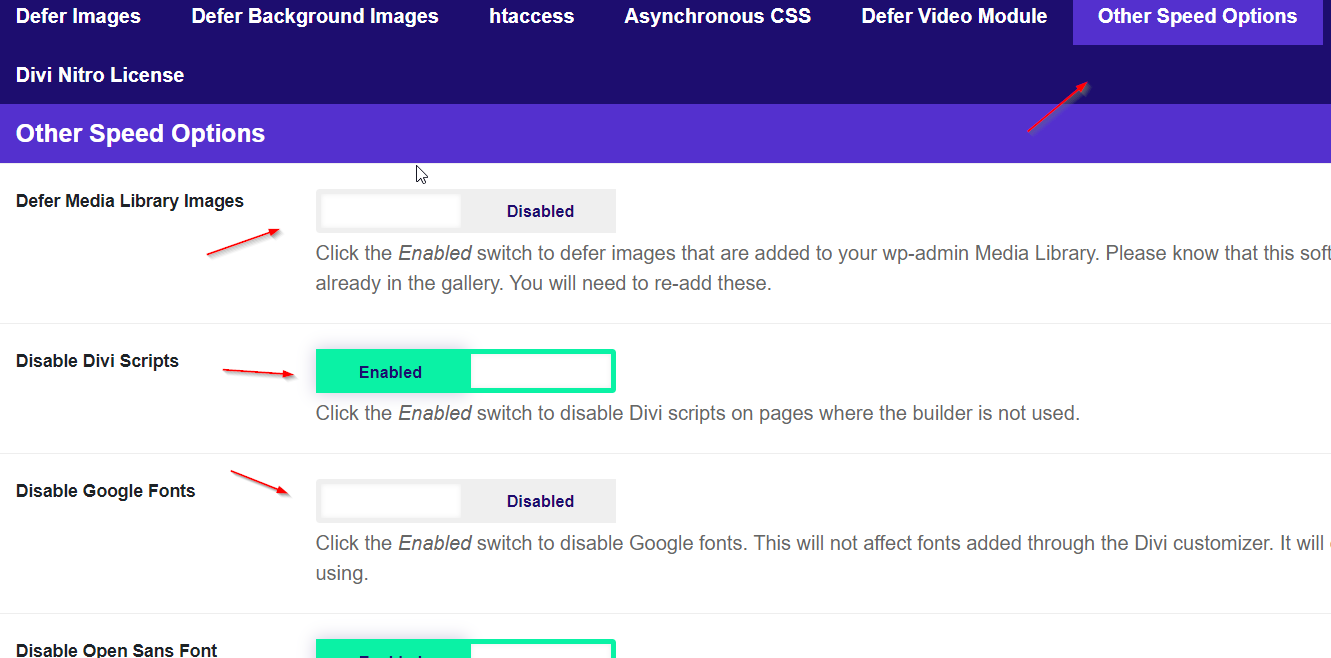1331x658 pixels.
Task: Switch to the Defer Images tab
Action: pyautogui.click(x=78, y=16)
